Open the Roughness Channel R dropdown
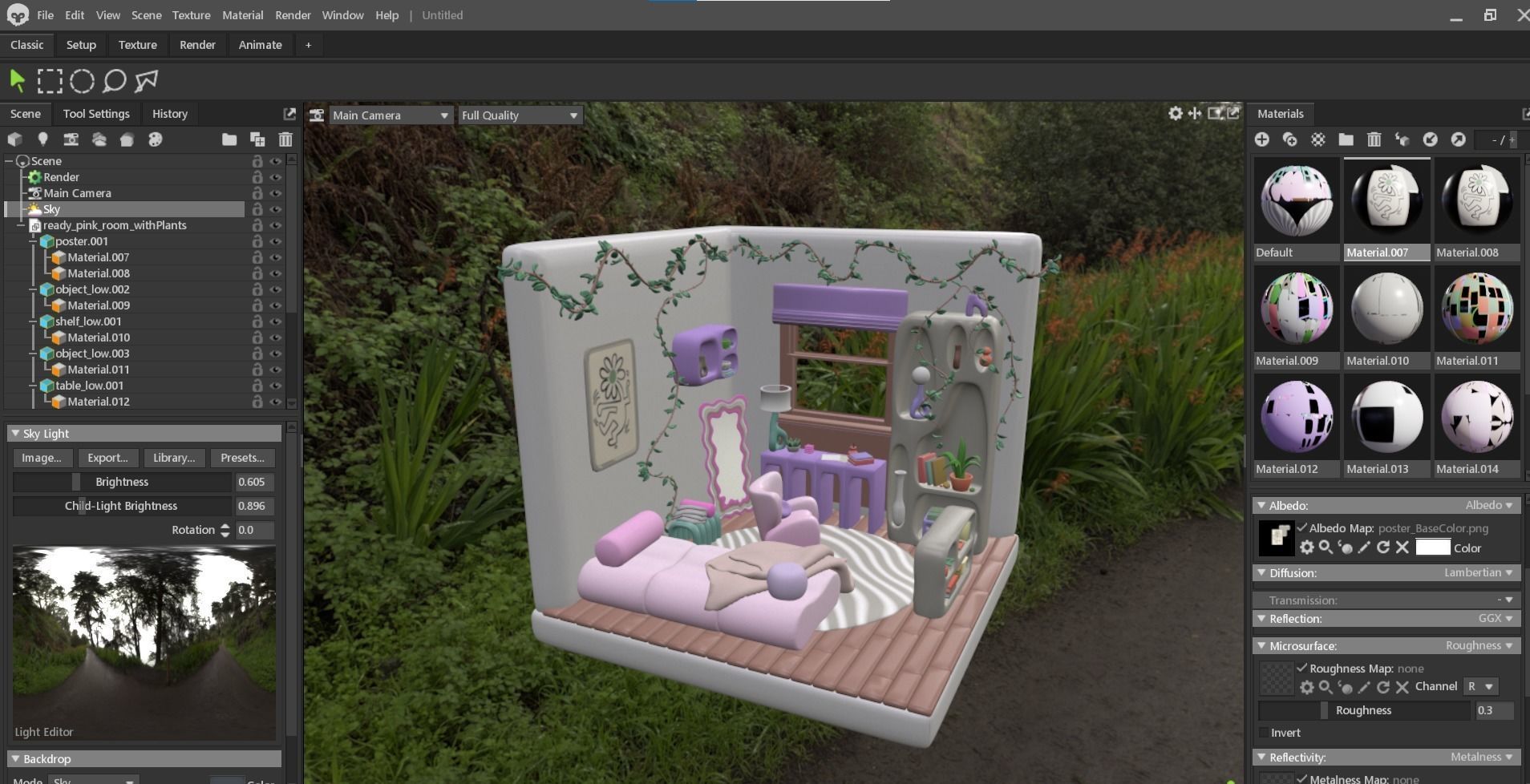The image size is (1530, 784). pos(1480,686)
